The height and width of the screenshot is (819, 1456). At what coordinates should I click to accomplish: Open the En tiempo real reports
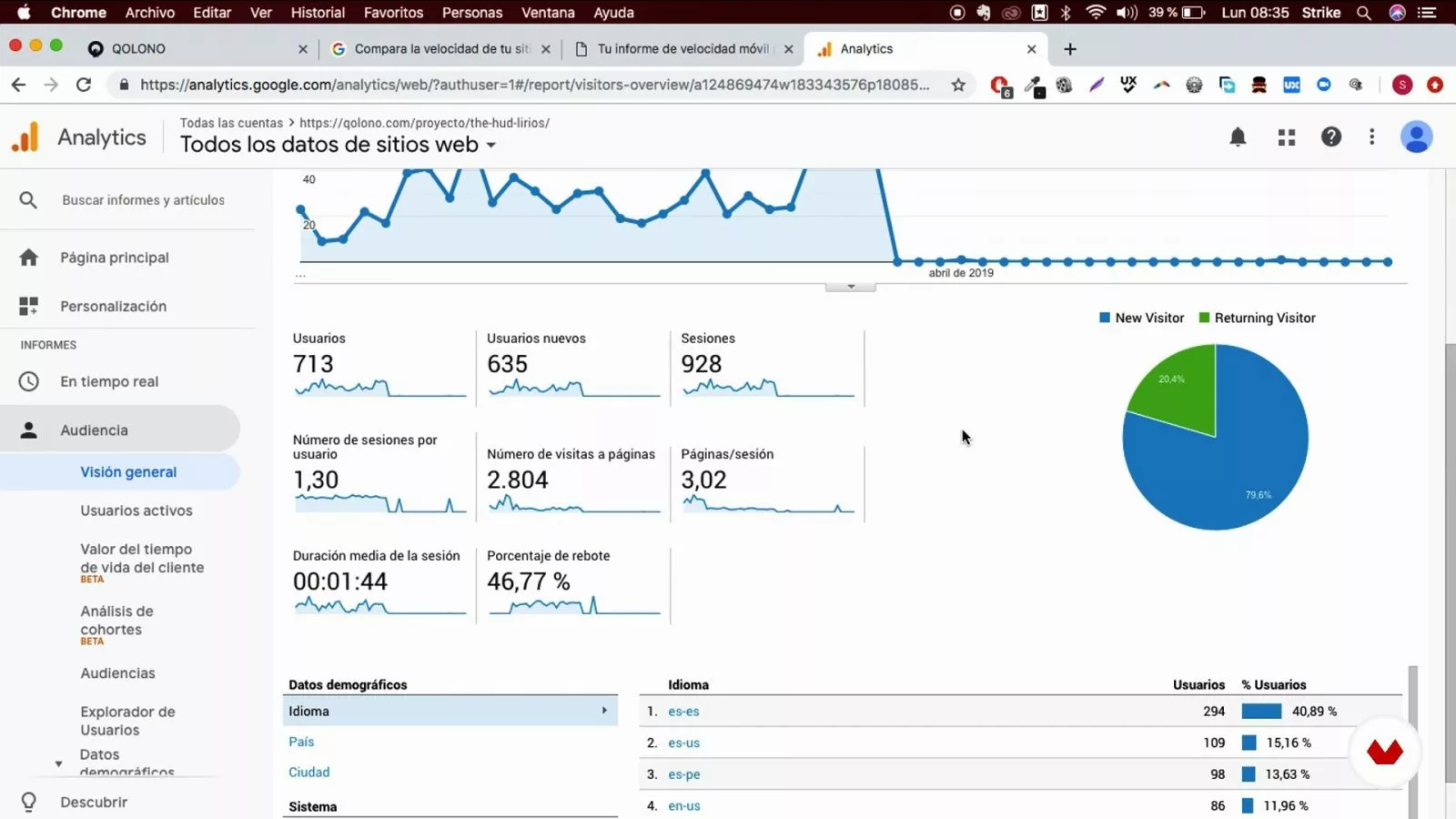coord(109,381)
